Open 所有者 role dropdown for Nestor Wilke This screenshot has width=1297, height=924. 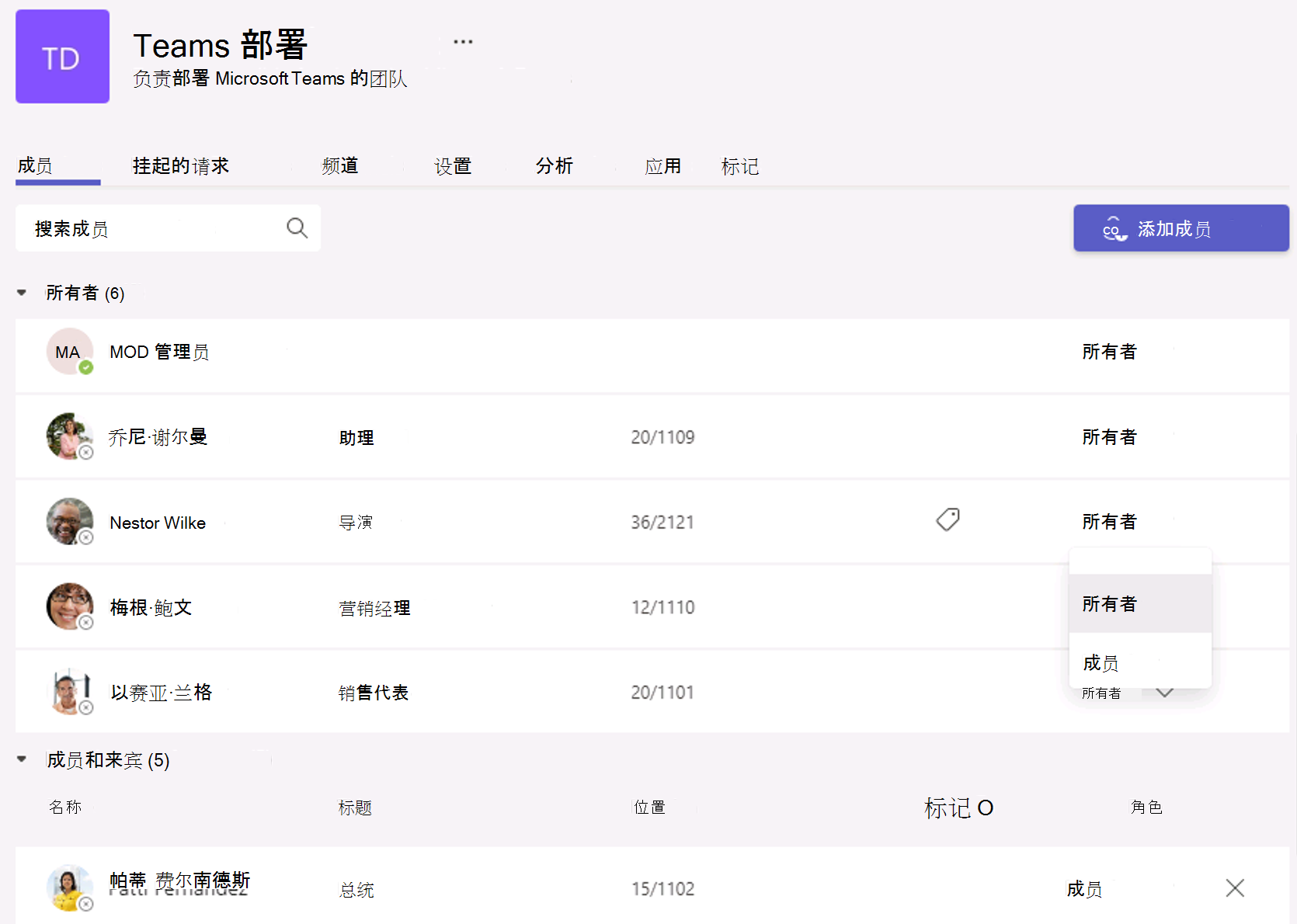1110,522
